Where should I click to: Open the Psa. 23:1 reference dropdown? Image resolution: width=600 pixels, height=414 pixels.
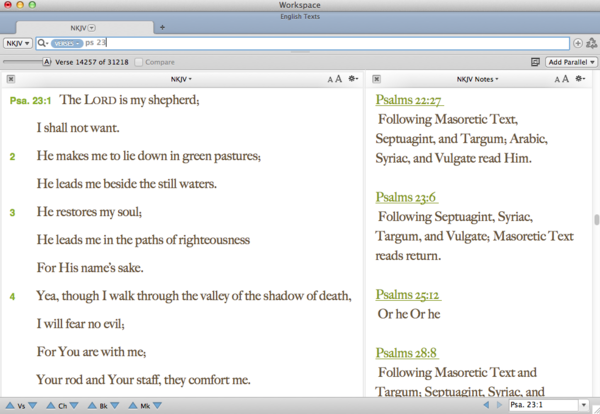click(x=584, y=405)
